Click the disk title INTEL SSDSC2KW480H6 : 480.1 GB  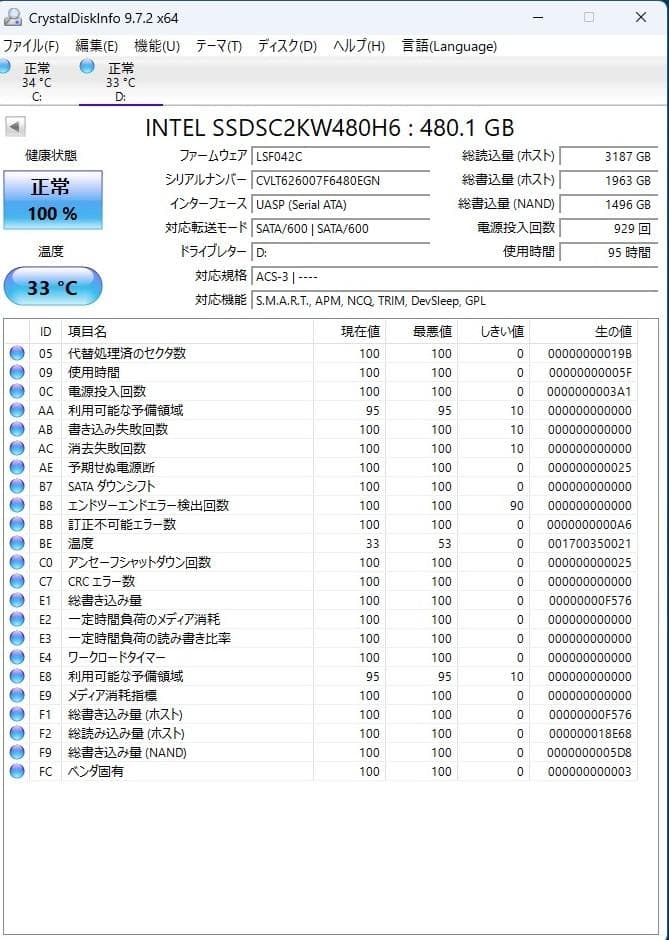(x=329, y=128)
